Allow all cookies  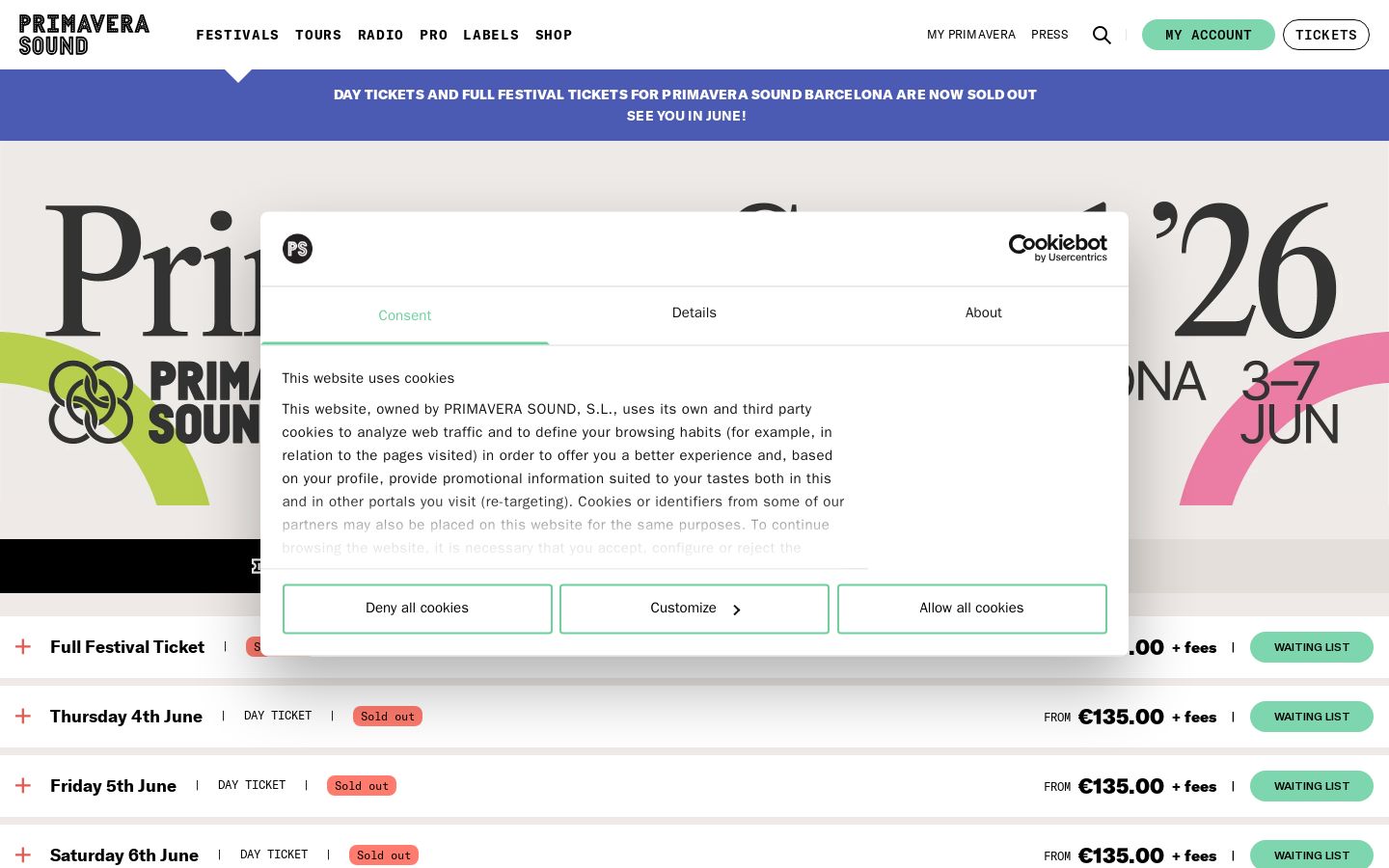tap(972, 609)
